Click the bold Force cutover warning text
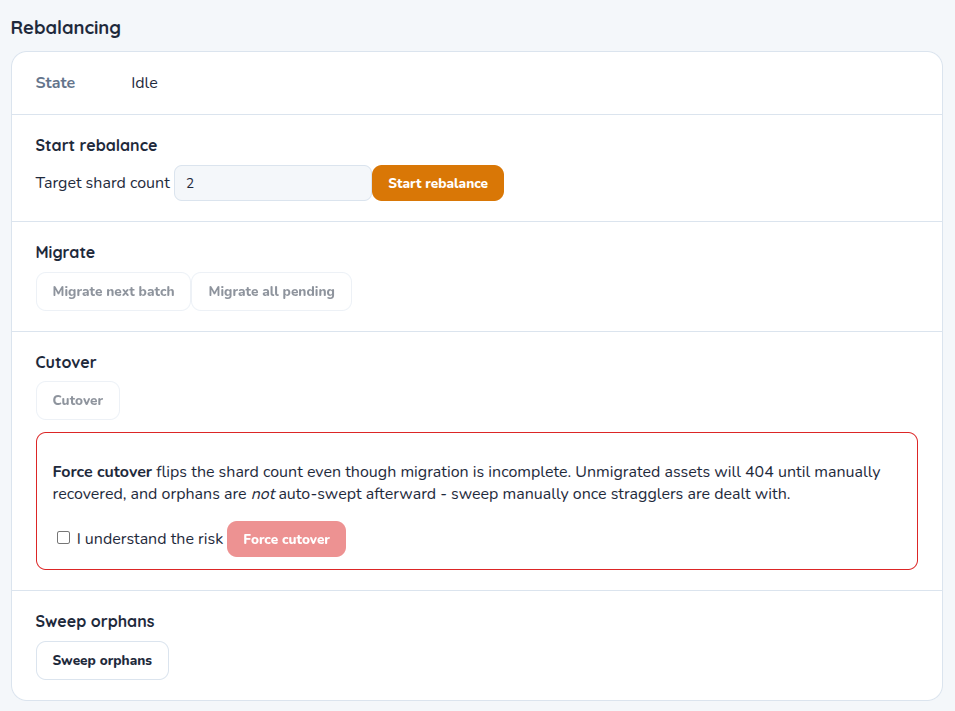 point(102,472)
